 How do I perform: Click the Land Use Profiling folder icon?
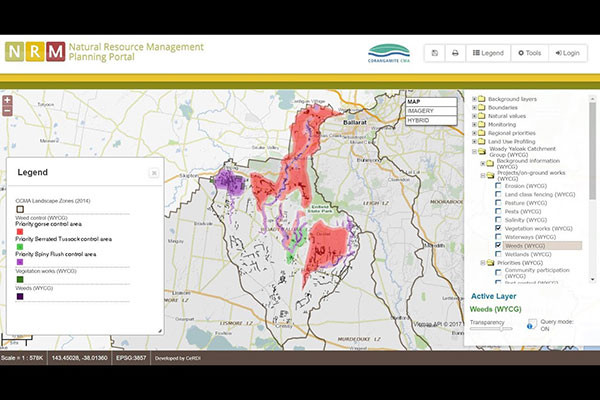pos(482,141)
